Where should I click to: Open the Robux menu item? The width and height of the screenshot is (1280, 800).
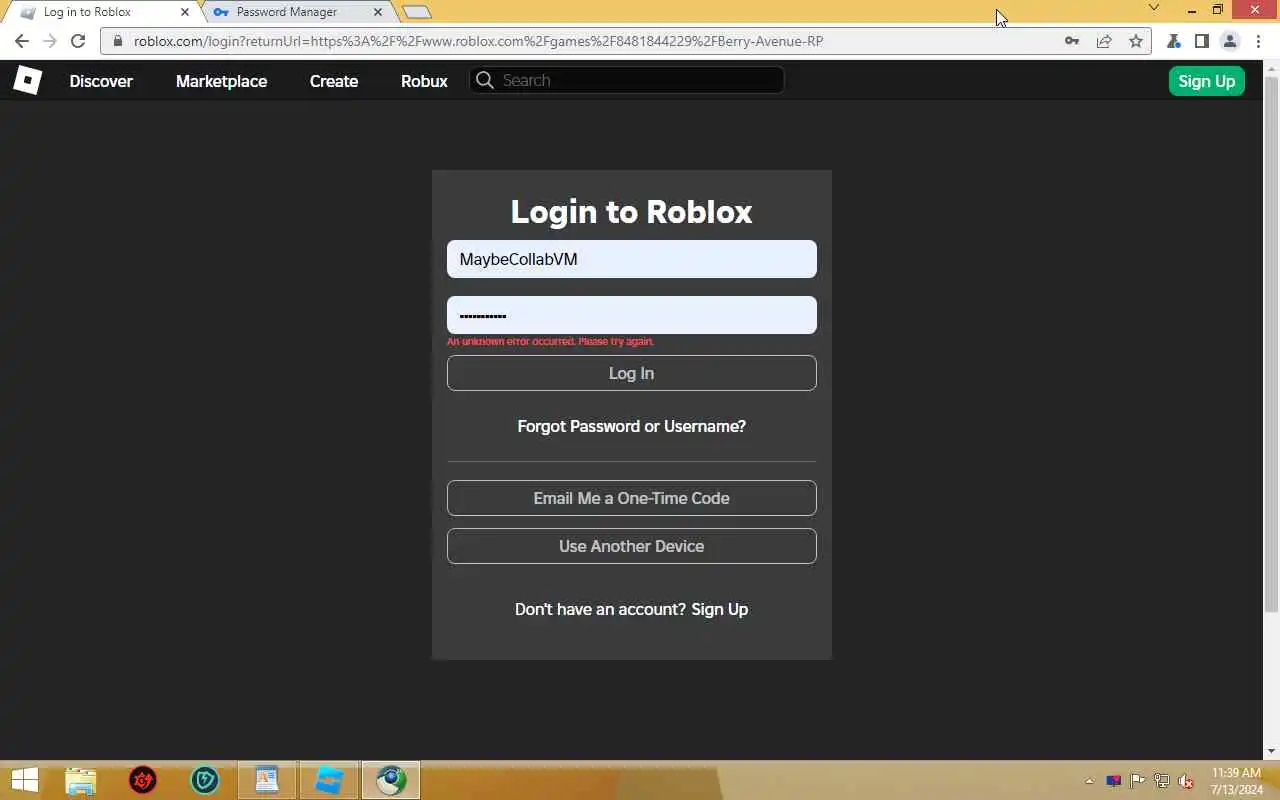424,81
